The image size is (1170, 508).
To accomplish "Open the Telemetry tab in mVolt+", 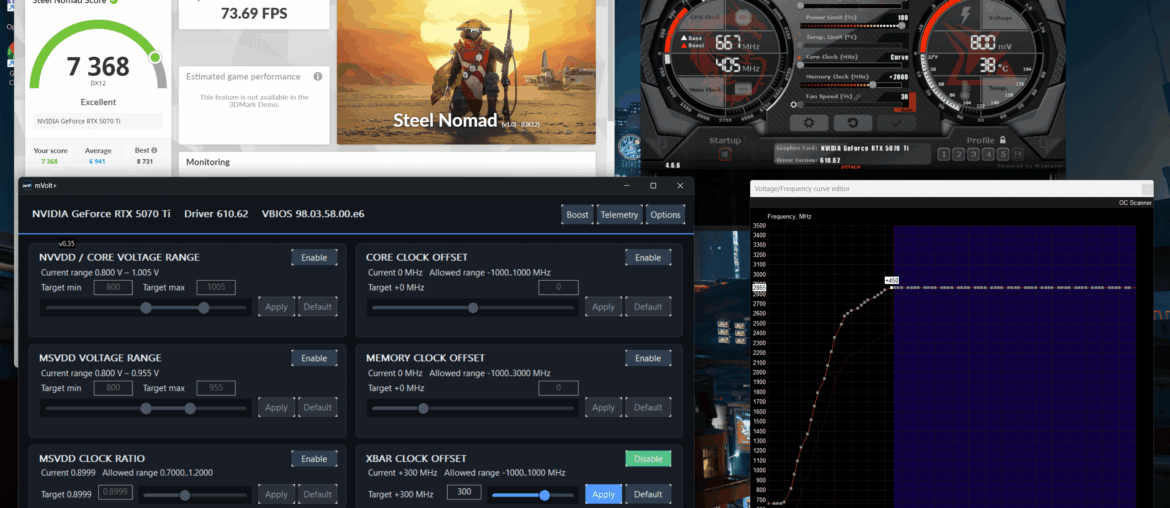I will (x=619, y=215).
